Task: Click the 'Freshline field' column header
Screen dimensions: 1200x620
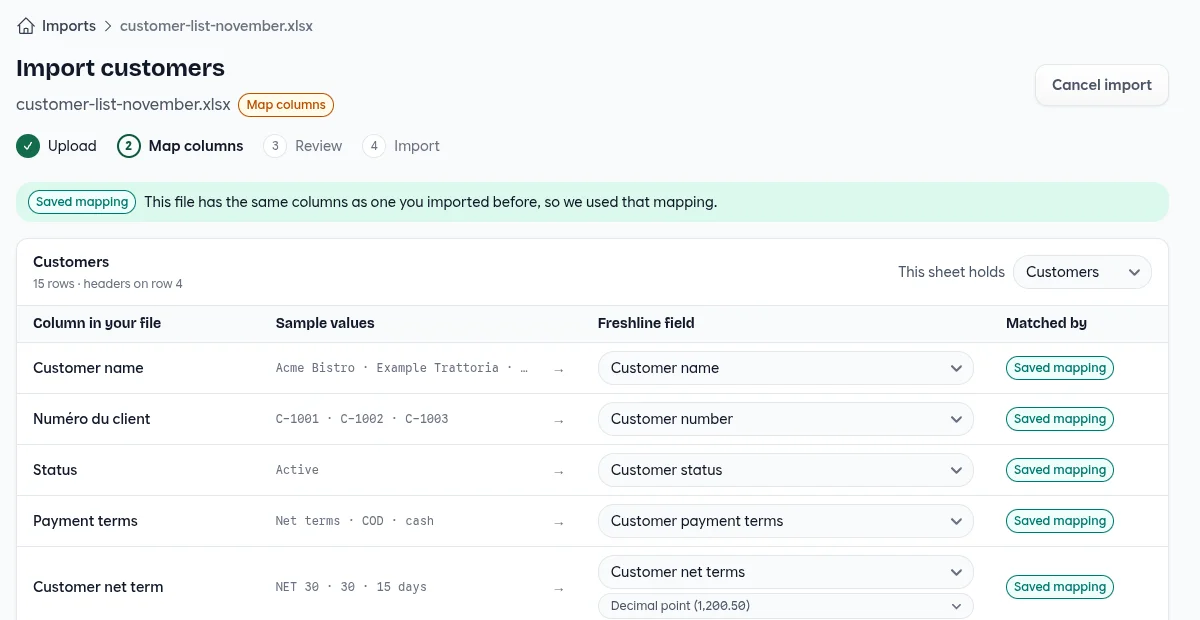Action: tap(646, 323)
